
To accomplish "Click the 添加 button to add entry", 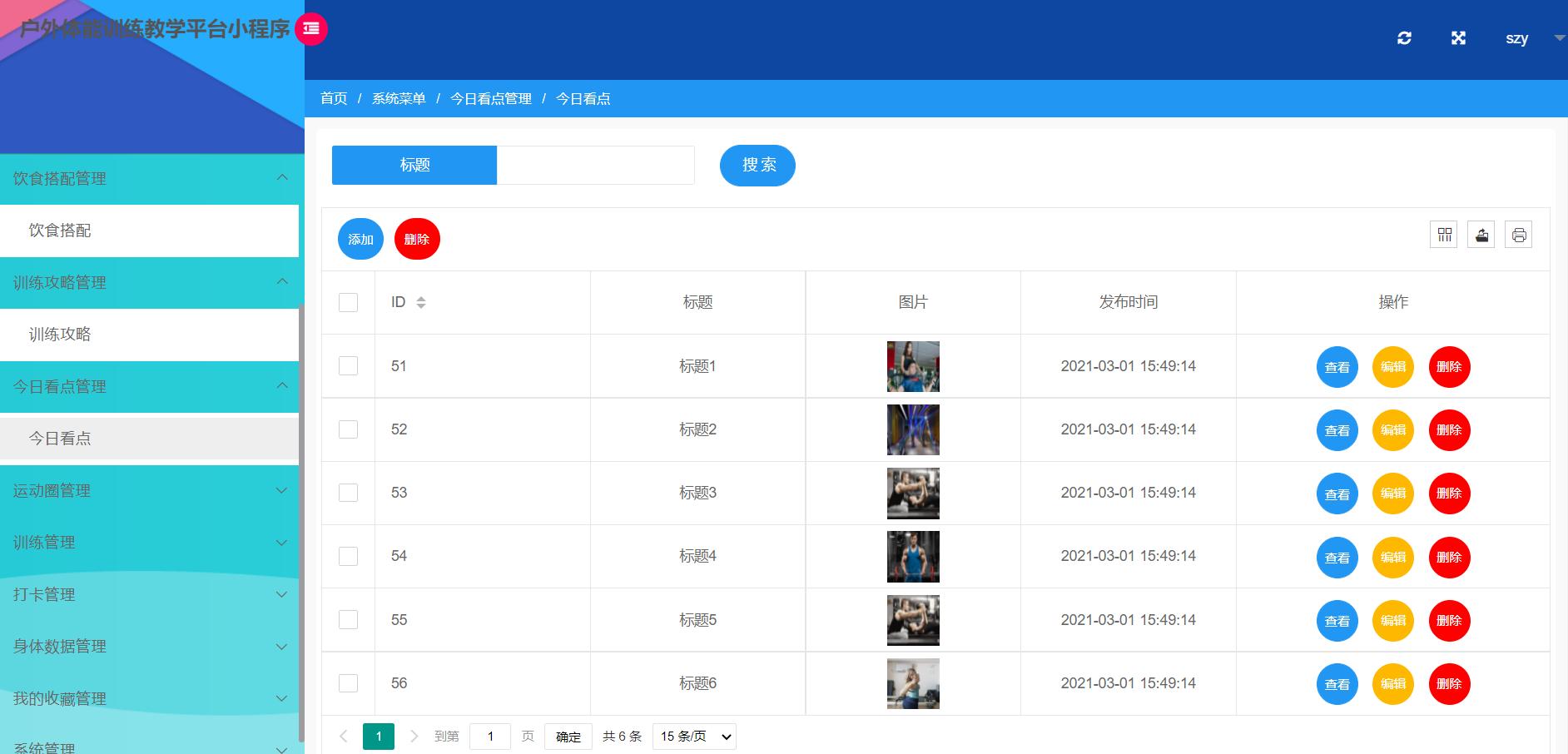I will [x=360, y=239].
